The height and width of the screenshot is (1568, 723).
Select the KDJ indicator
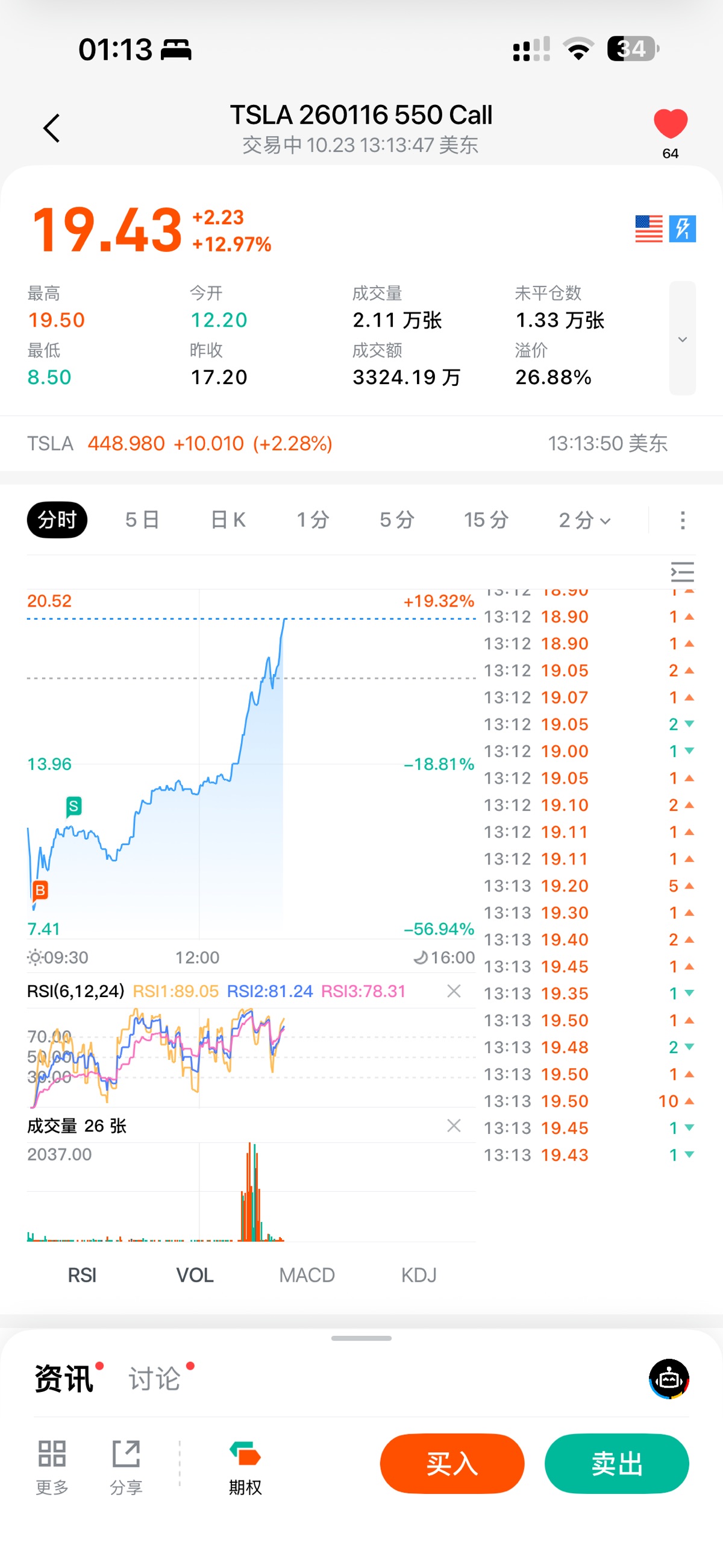coord(419,1274)
